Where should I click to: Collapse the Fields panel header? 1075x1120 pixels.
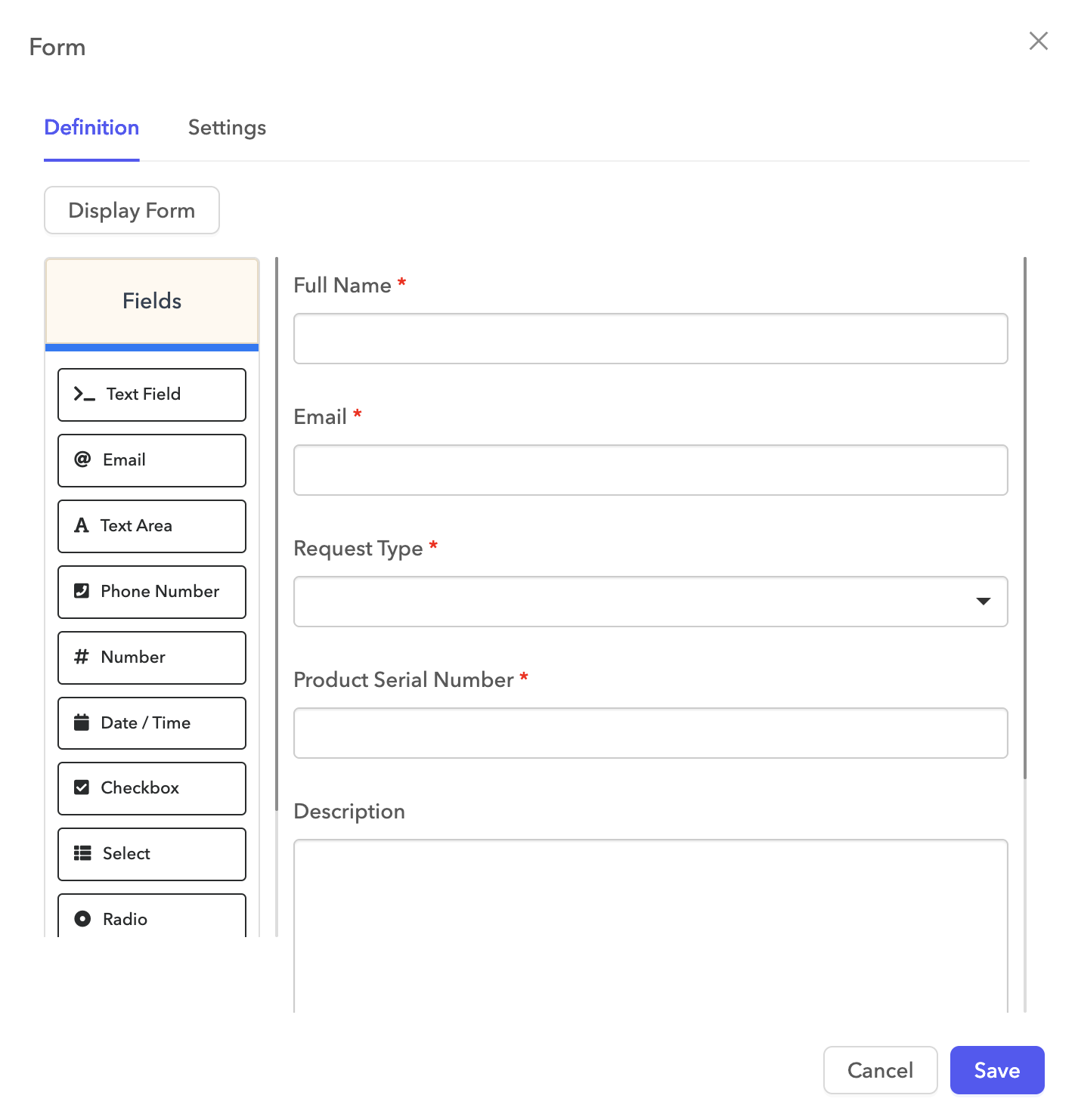click(152, 302)
